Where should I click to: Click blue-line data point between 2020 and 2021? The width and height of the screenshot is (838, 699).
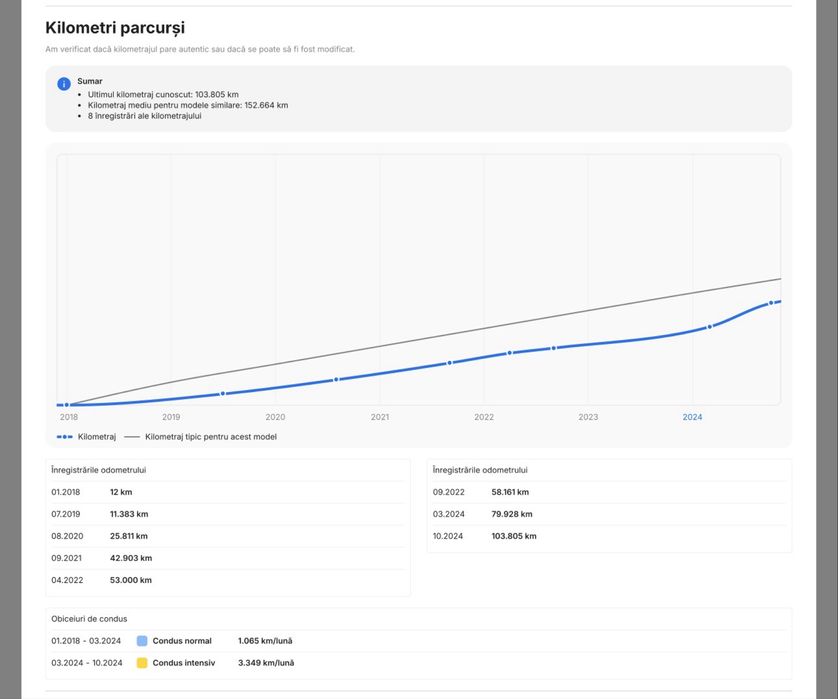tap(336, 380)
